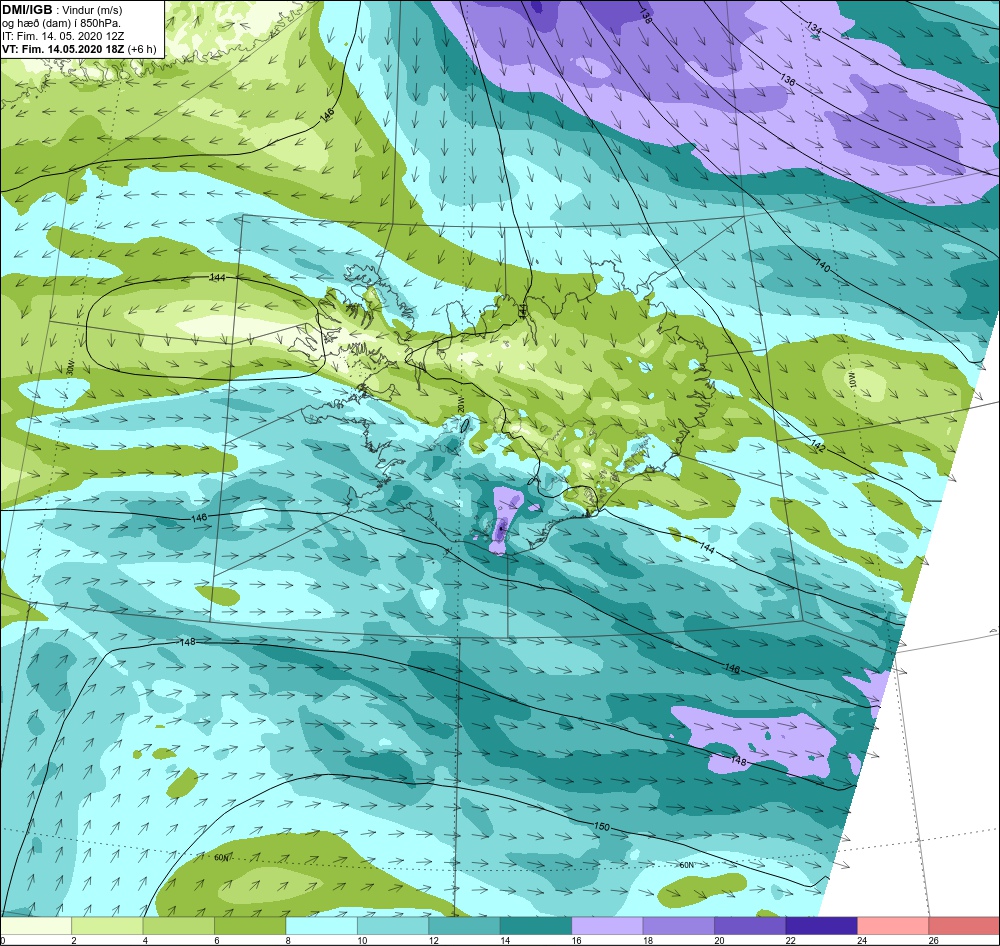Click legend tick label '2'
Viewport: 1000px width, 946px height.
pyautogui.click(x=74, y=940)
